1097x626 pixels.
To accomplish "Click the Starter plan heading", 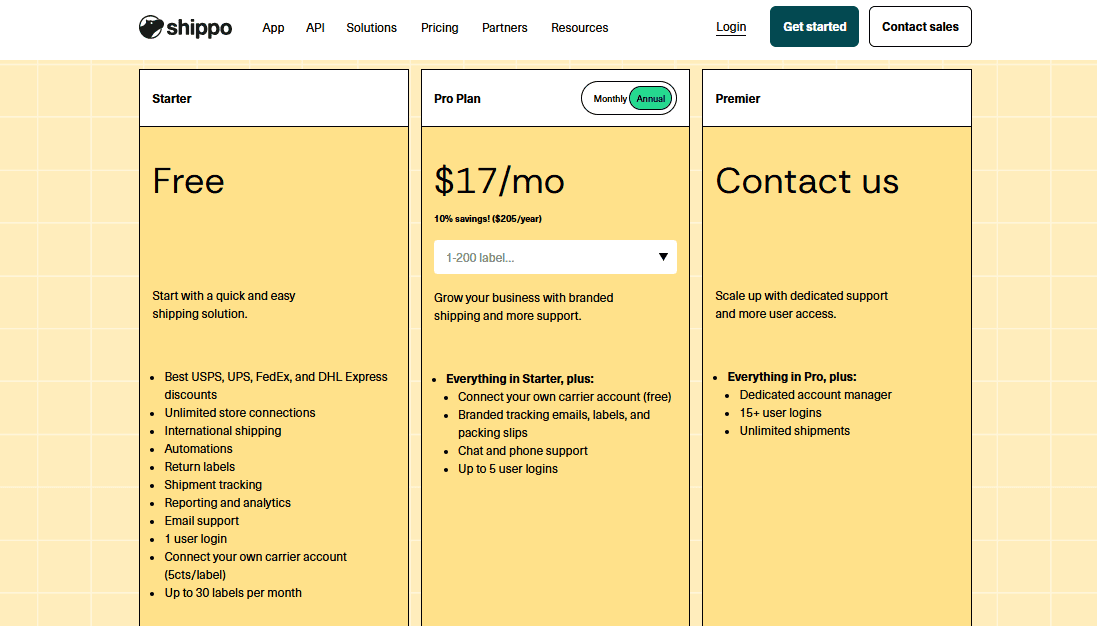I will (171, 99).
